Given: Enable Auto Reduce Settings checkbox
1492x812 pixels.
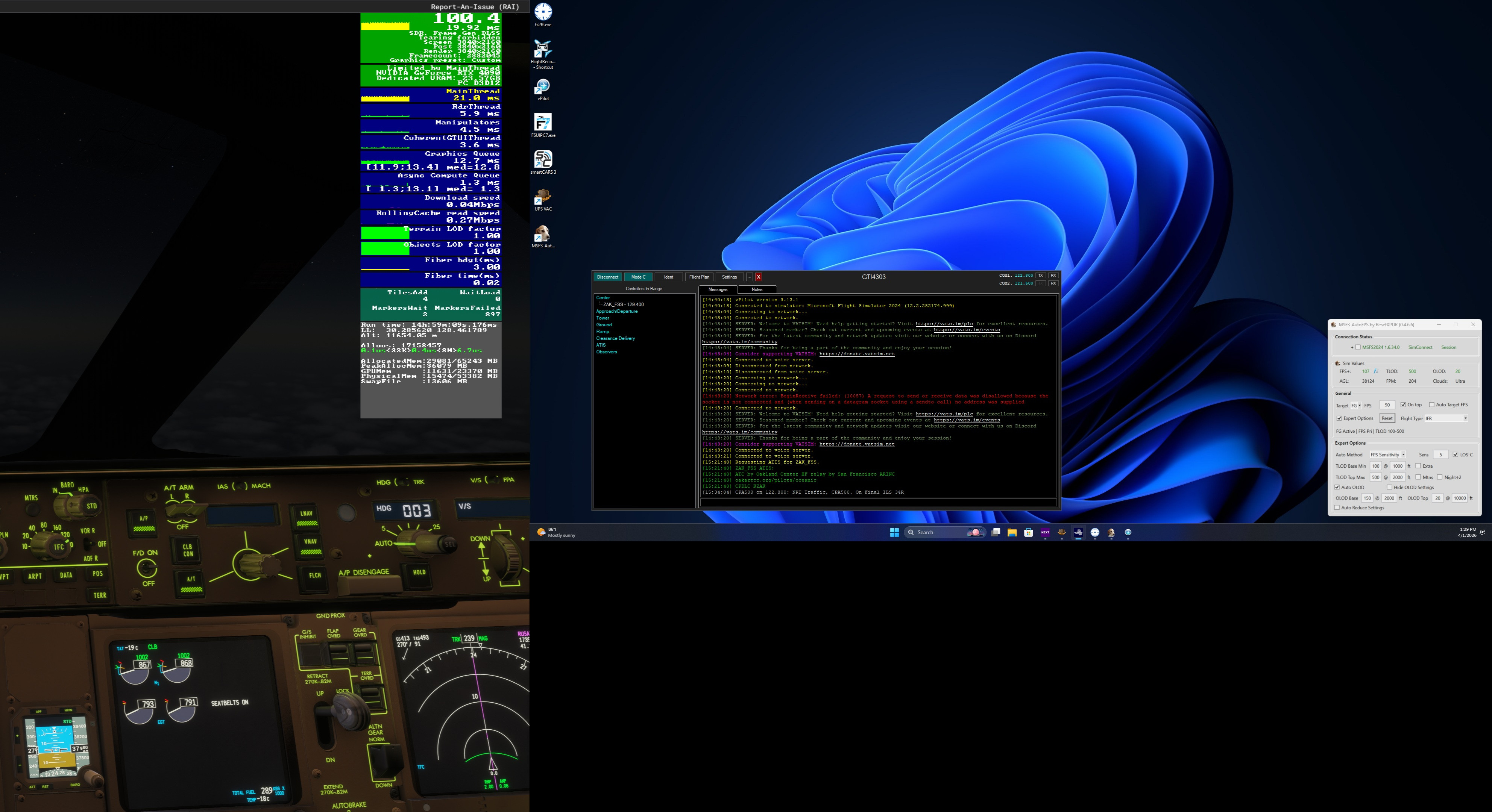Looking at the screenshot, I should click(x=1337, y=507).
